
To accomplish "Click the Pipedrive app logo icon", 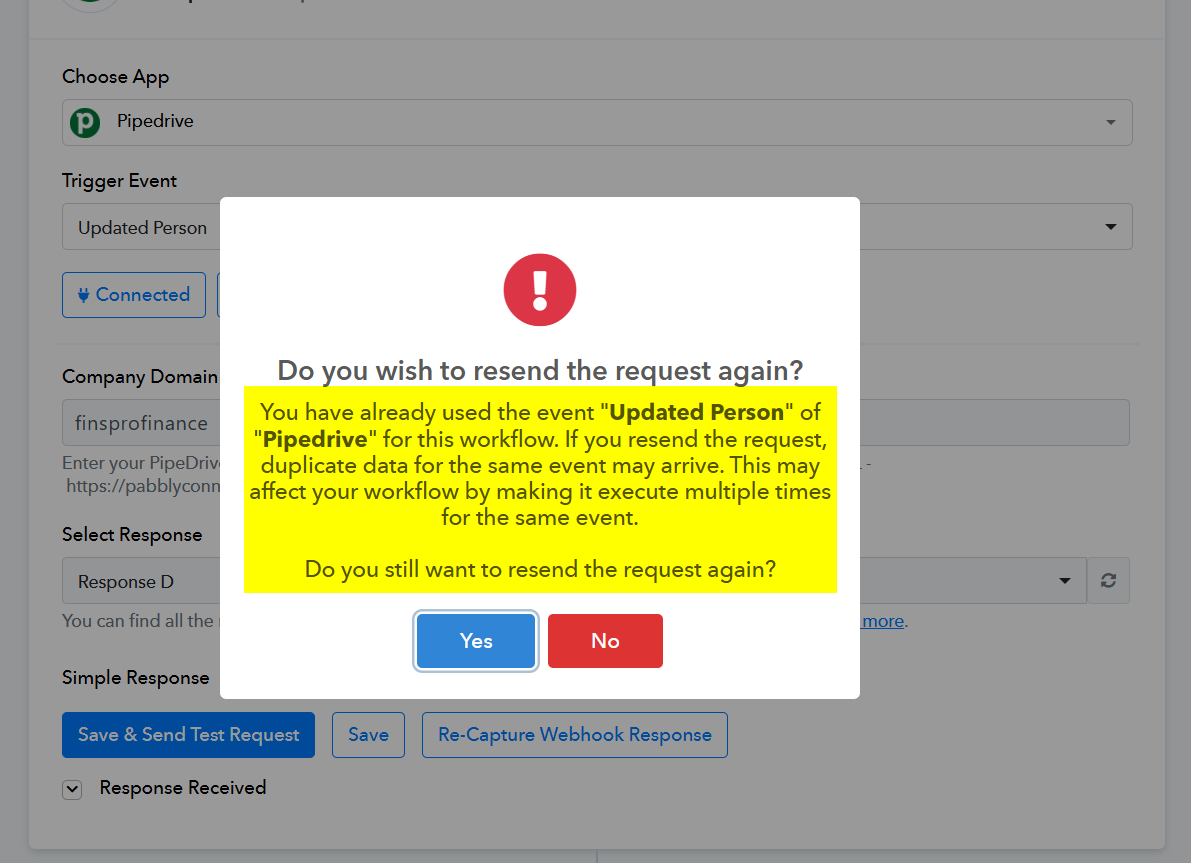I will coord(85,122).
